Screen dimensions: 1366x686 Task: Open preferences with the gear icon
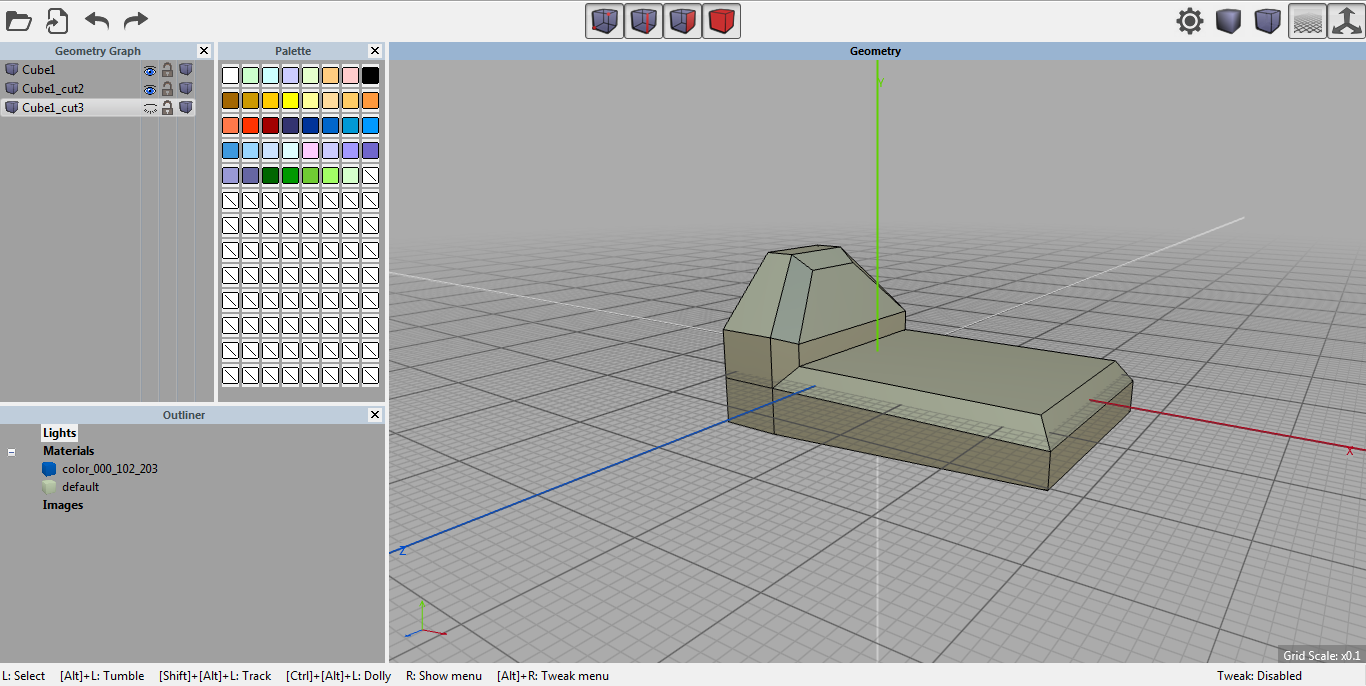pos(1189,21)
